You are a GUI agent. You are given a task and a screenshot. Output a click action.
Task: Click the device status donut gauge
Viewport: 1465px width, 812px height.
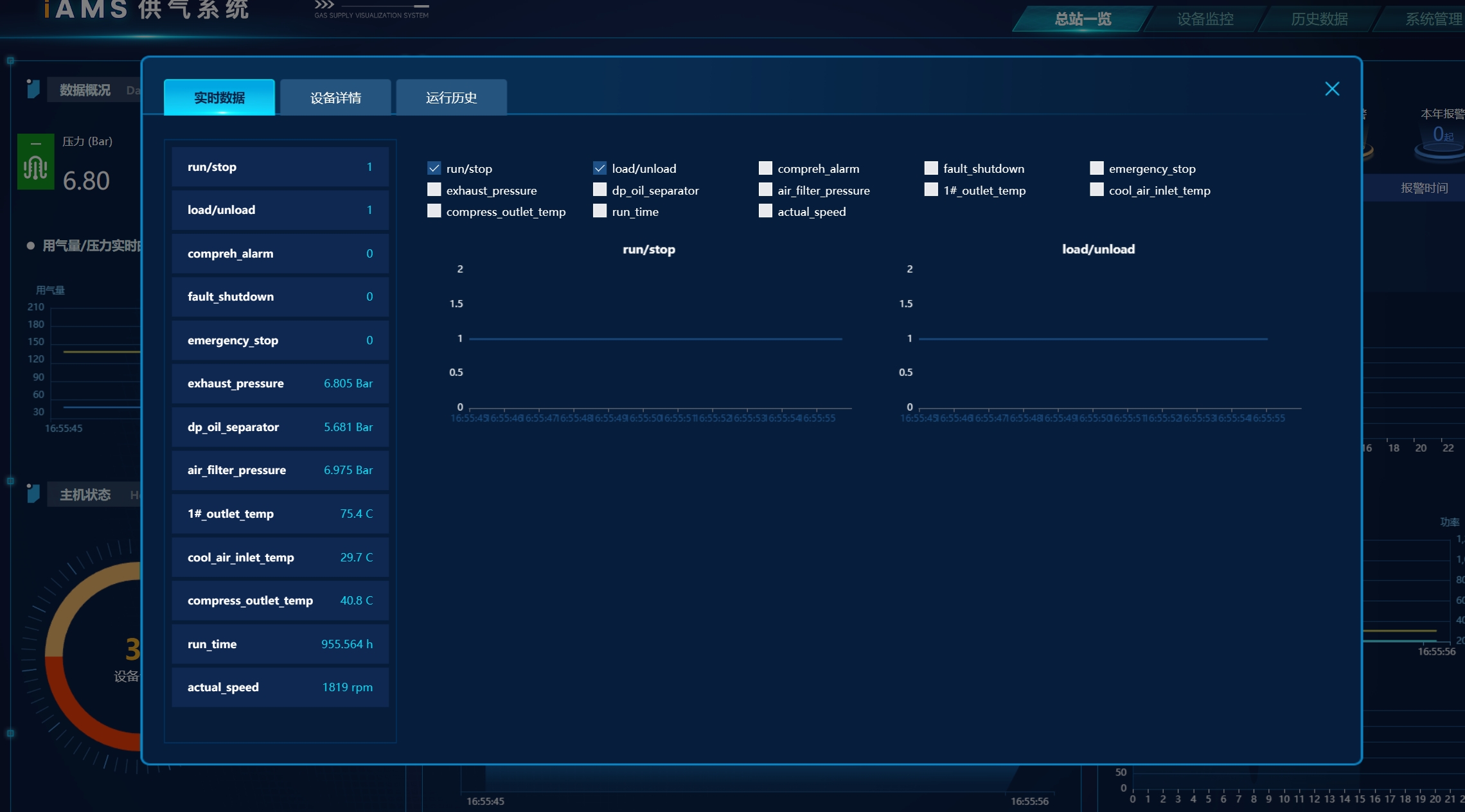tap(93, 655)
